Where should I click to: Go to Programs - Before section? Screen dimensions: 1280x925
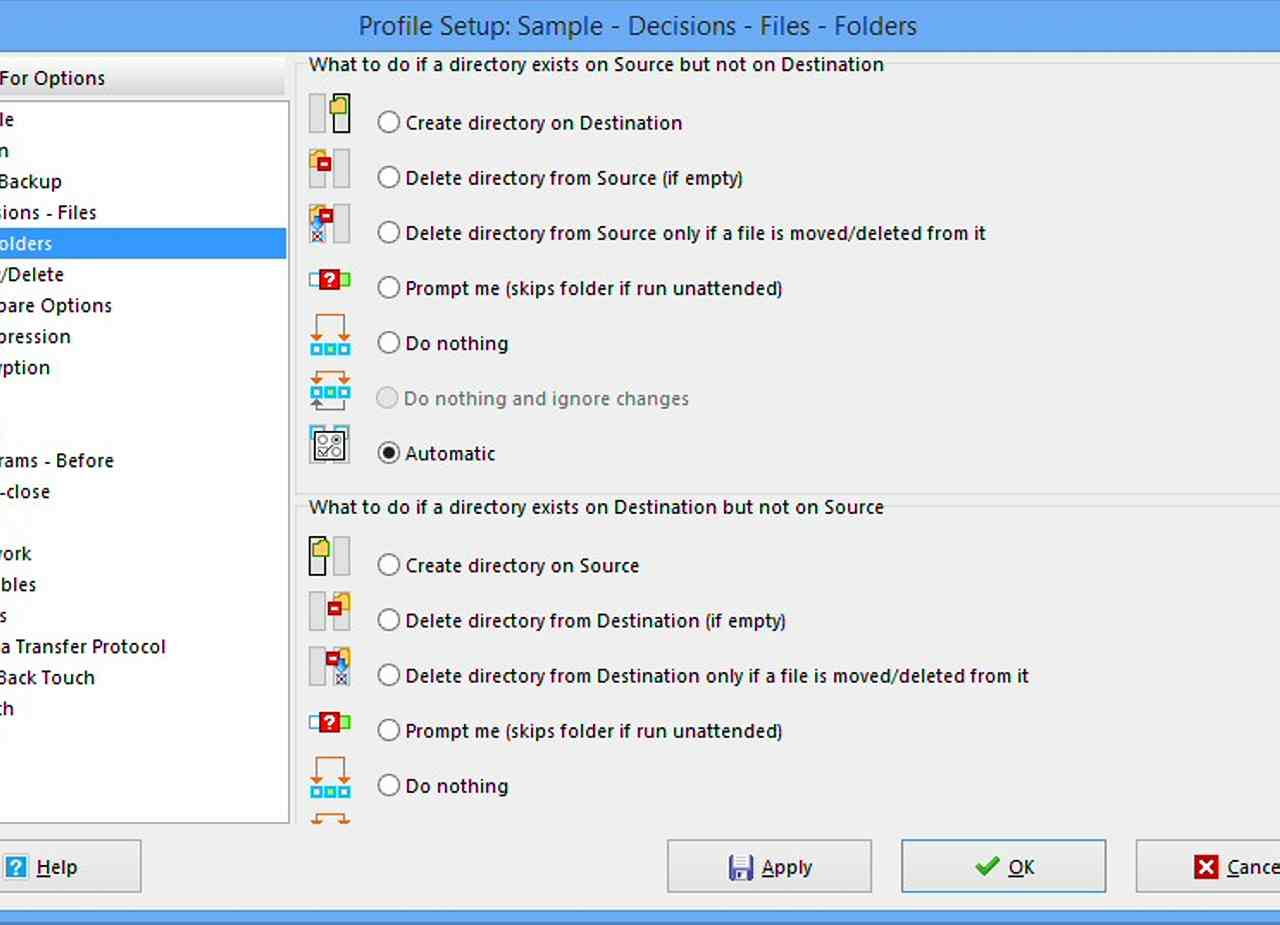[57, 461]
